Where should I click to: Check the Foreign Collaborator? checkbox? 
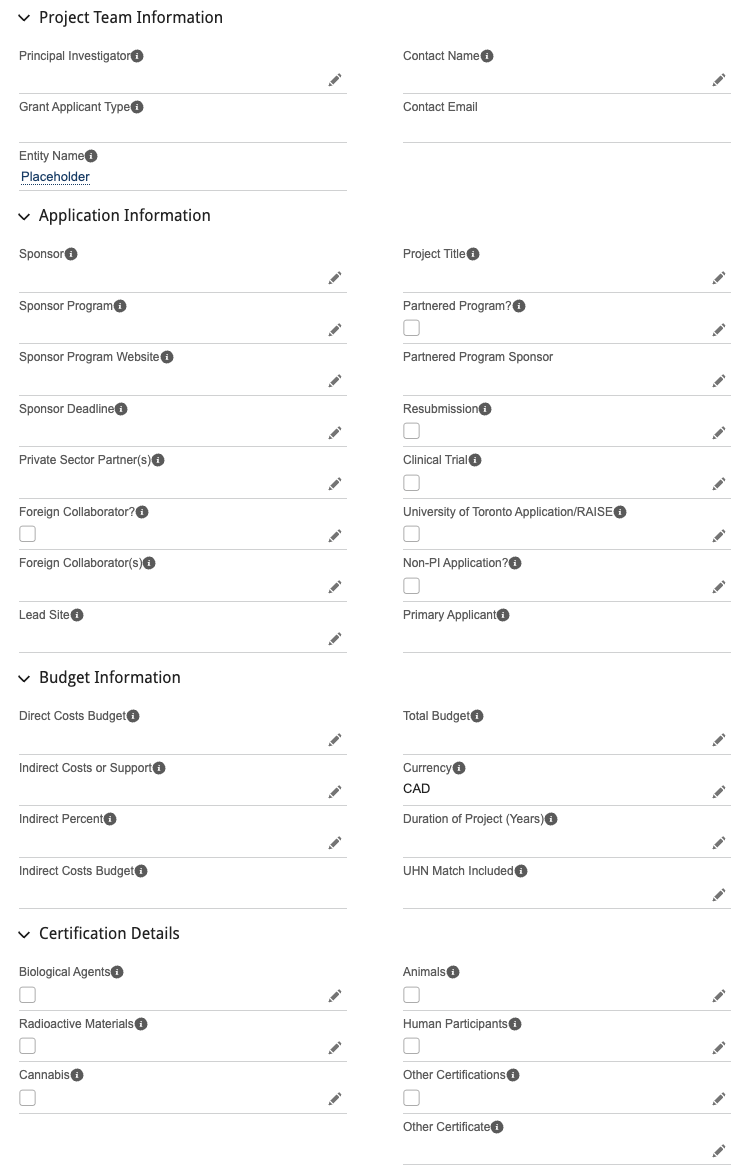point(28,534)
